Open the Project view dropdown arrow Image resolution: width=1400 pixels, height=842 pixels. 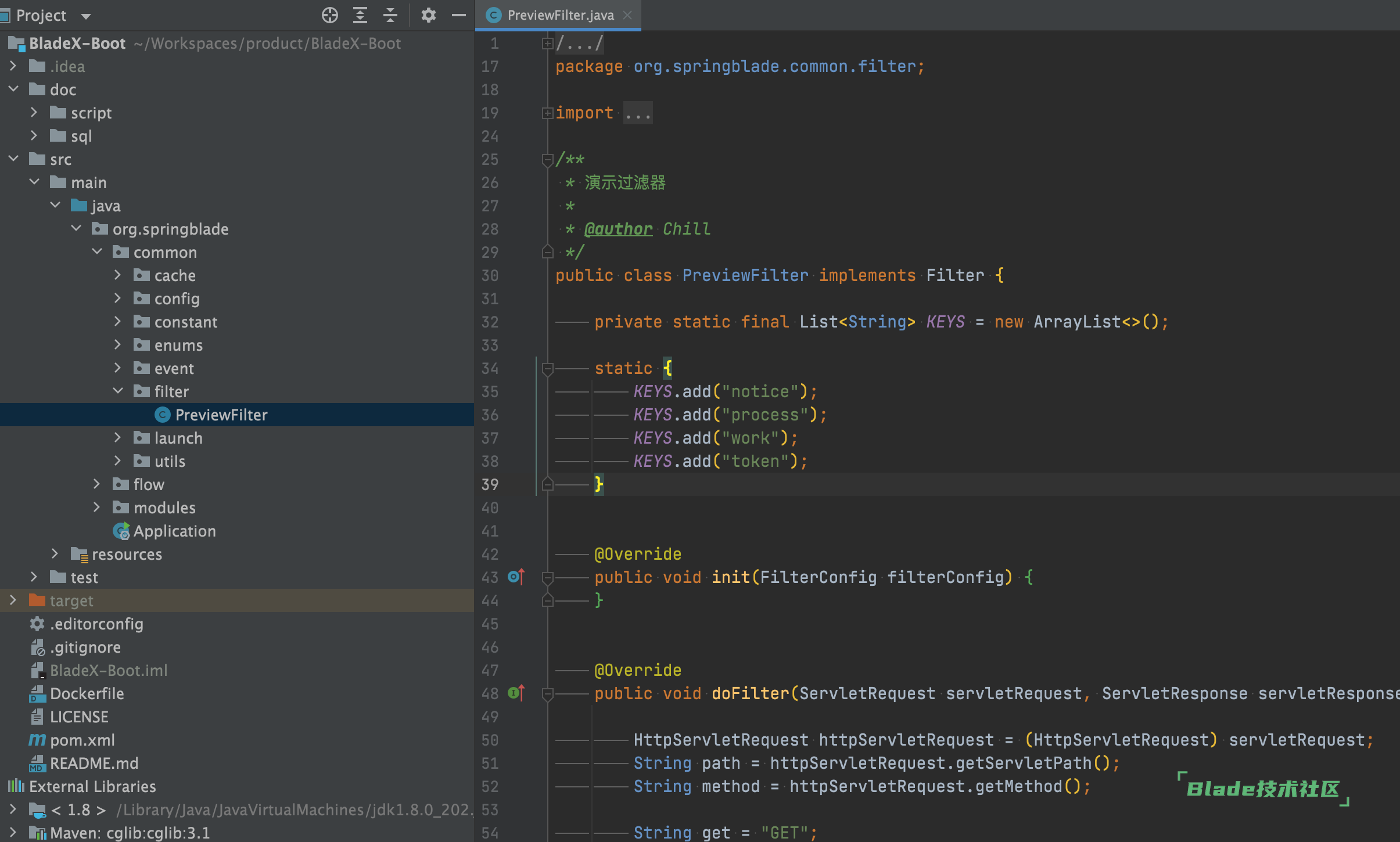[86, 16]
